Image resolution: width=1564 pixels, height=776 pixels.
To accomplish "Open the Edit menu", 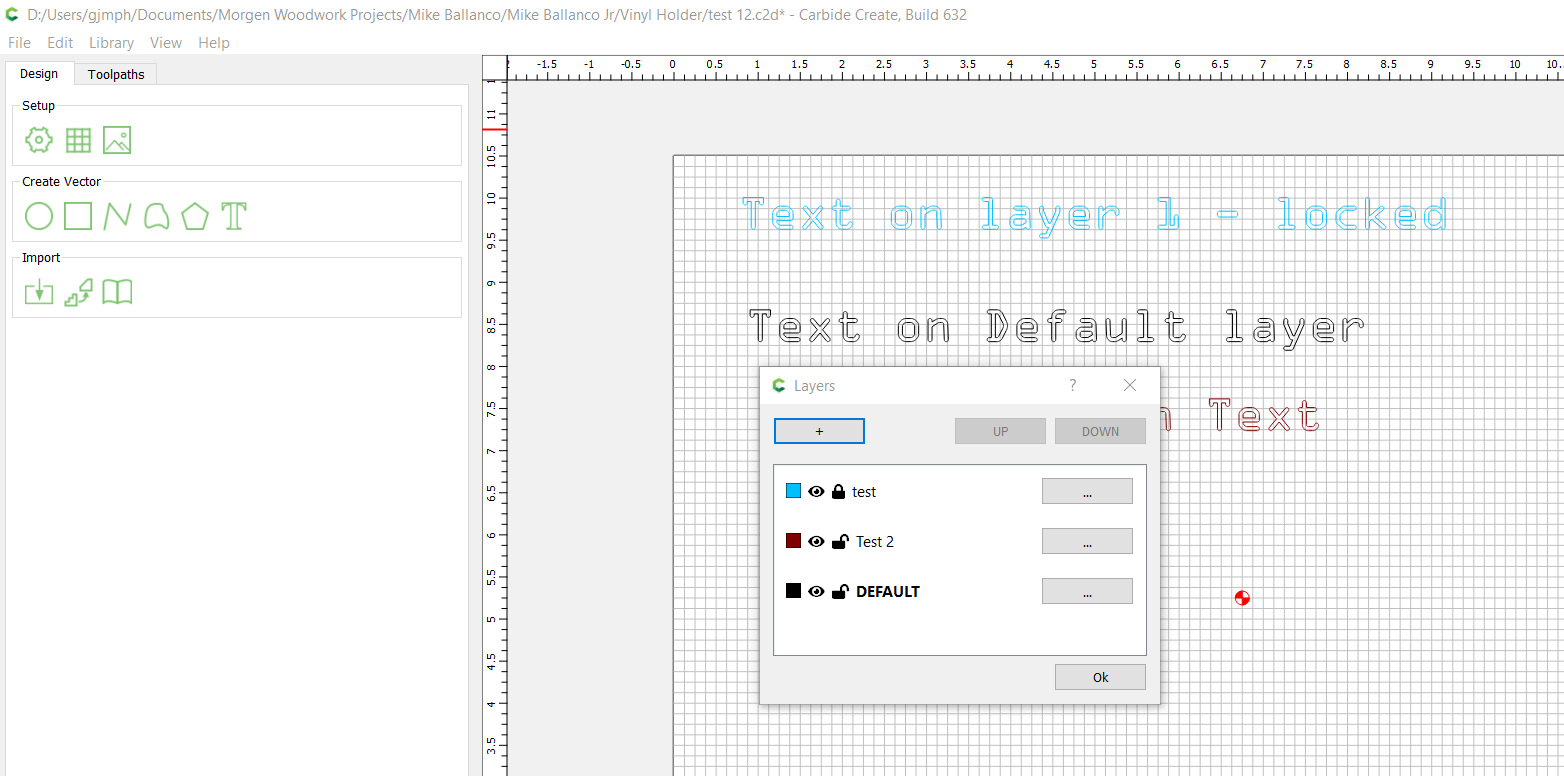I will coord(60,43).
